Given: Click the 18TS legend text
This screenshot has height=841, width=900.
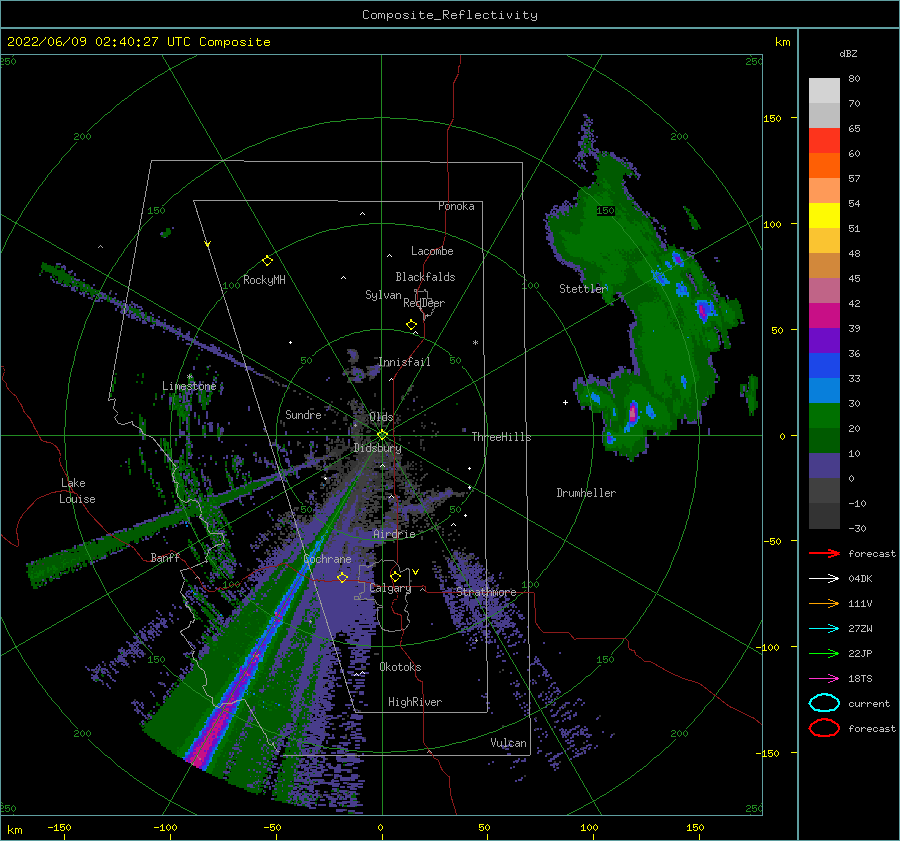Looking at the screenshot, I should pyautogui.click(x=860, y=679).
